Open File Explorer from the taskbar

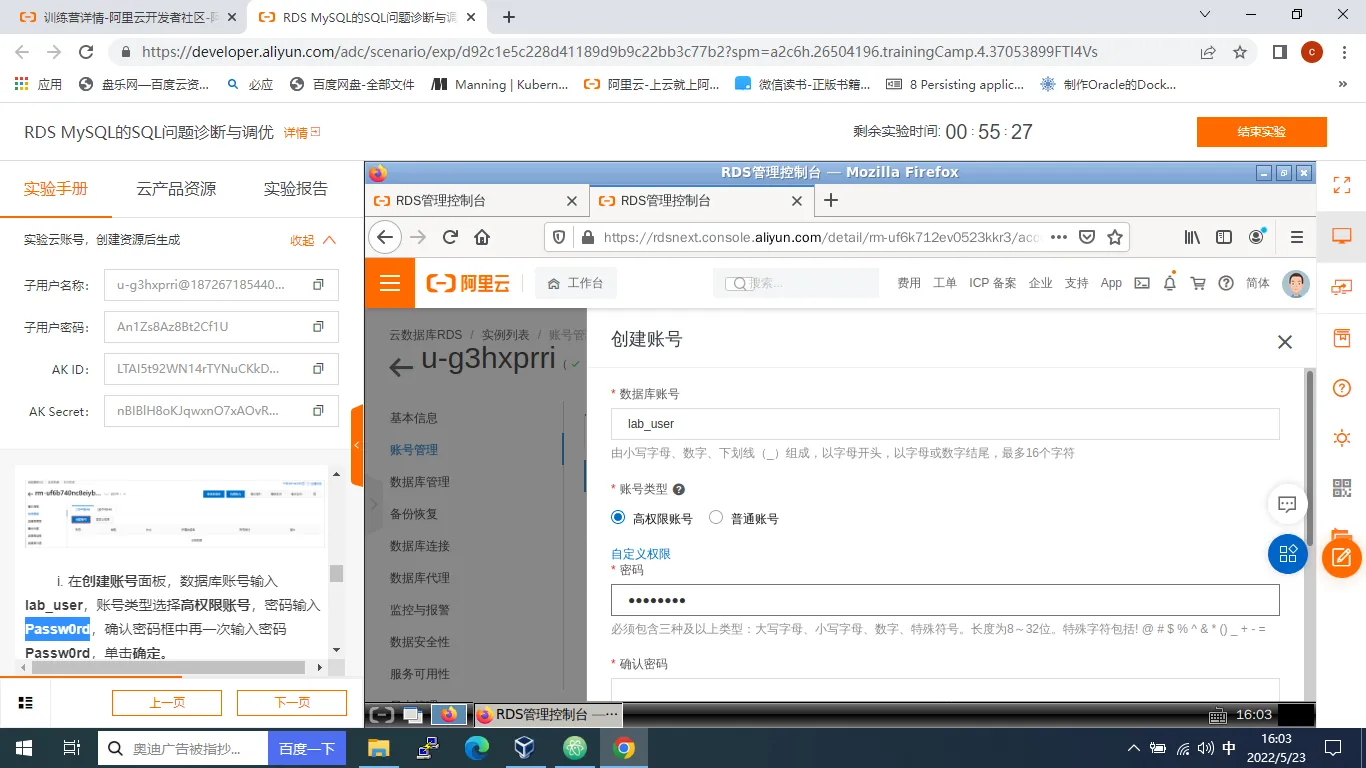pyautogui.click(x=378, y=748)
